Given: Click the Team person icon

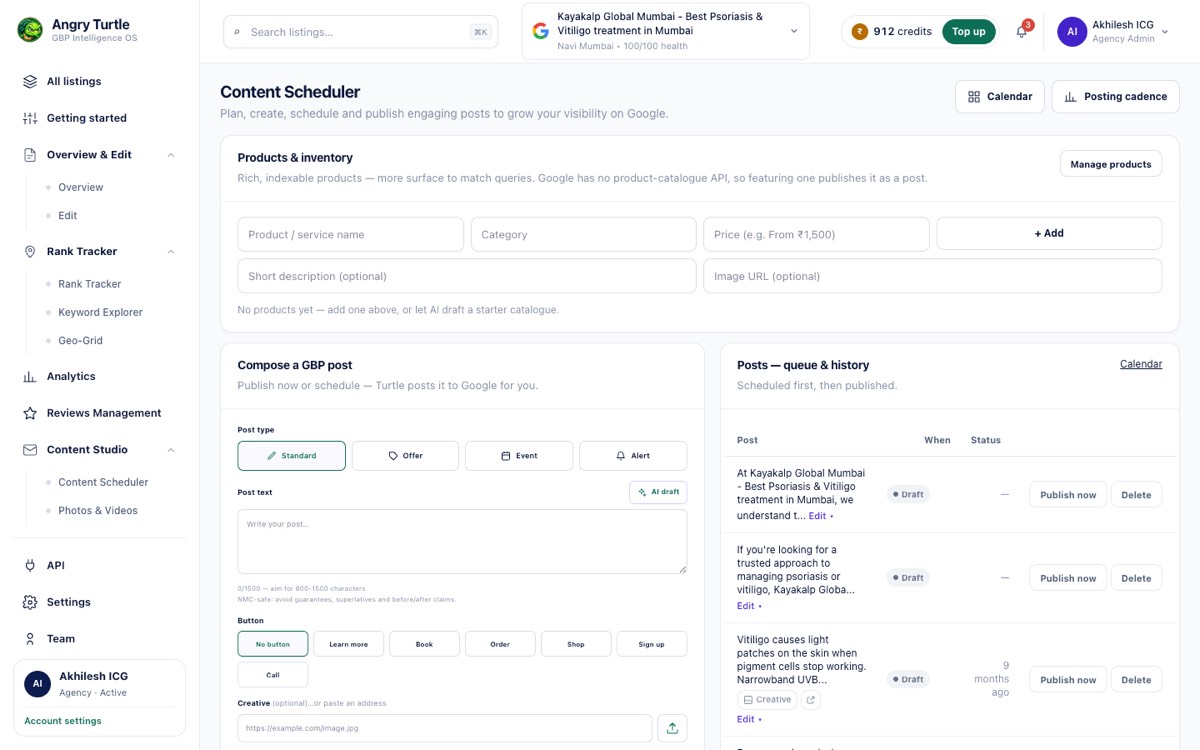Looking at the screenshot, I should 30,638.
